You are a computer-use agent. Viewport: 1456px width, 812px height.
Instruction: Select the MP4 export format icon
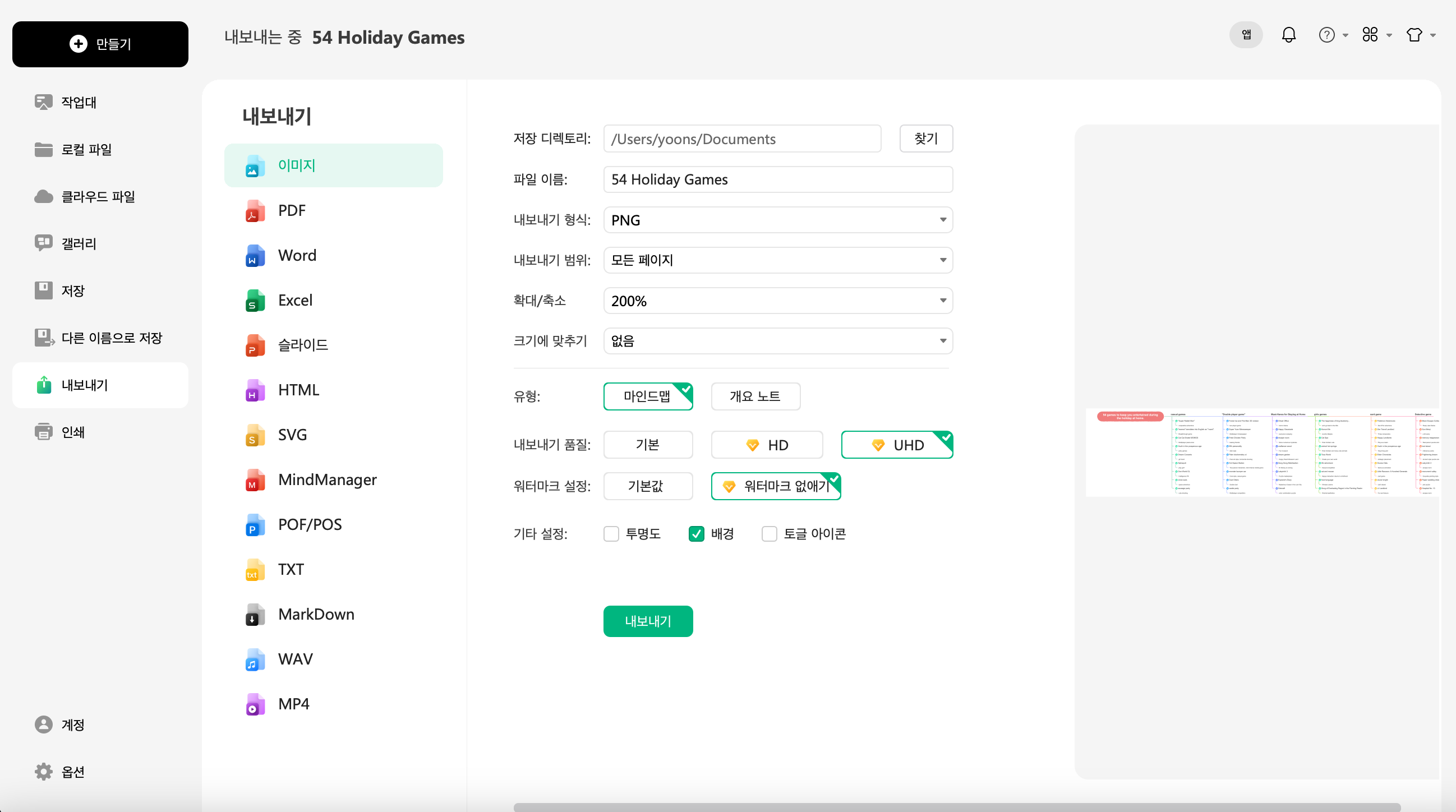click(256, 702)
